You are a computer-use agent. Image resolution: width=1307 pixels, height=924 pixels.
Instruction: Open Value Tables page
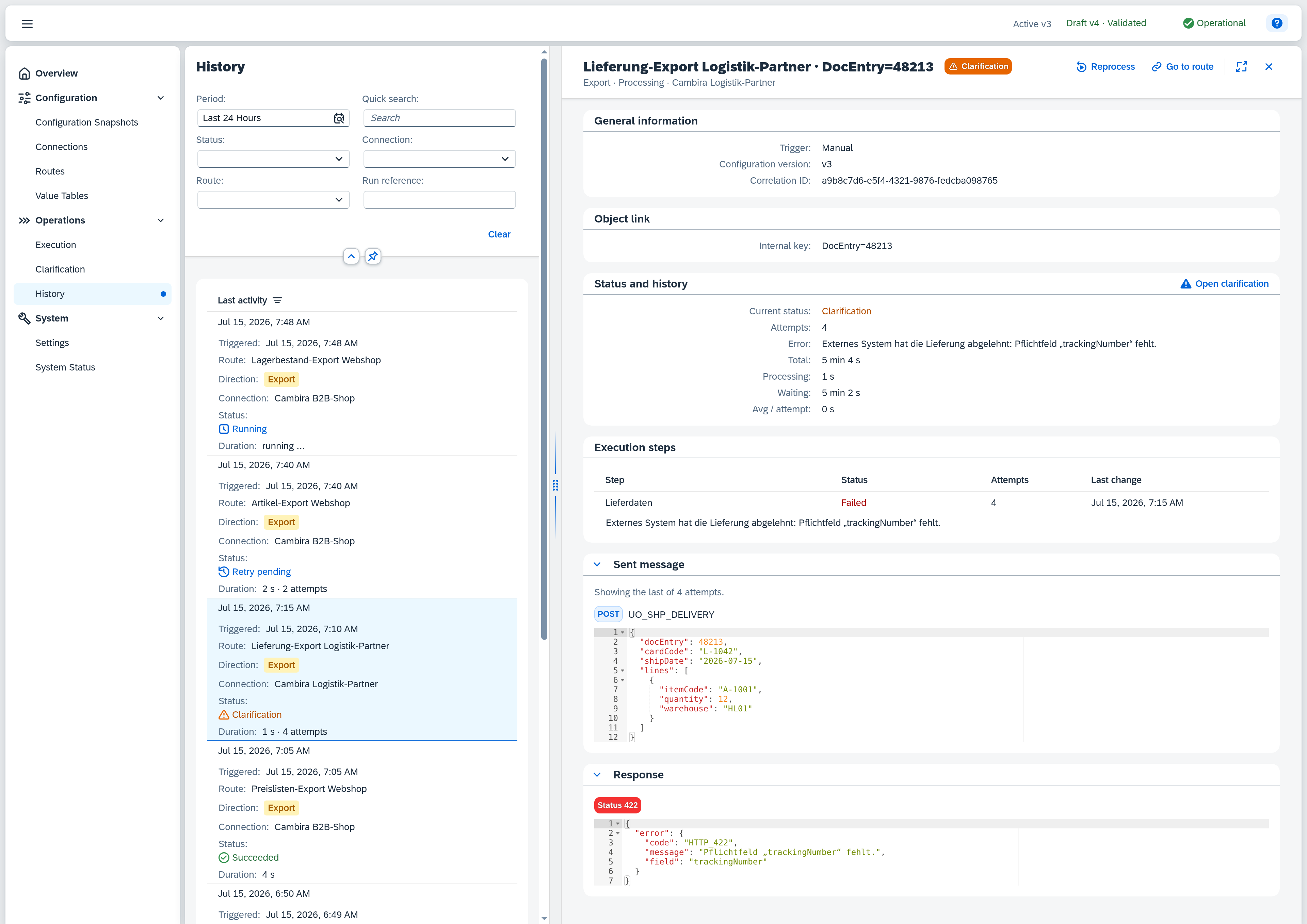click(x=92, y=196)
